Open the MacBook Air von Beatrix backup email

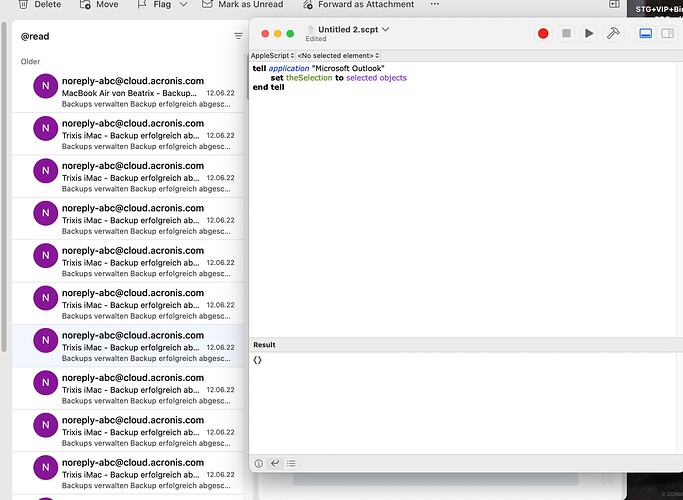coord(128,91)
